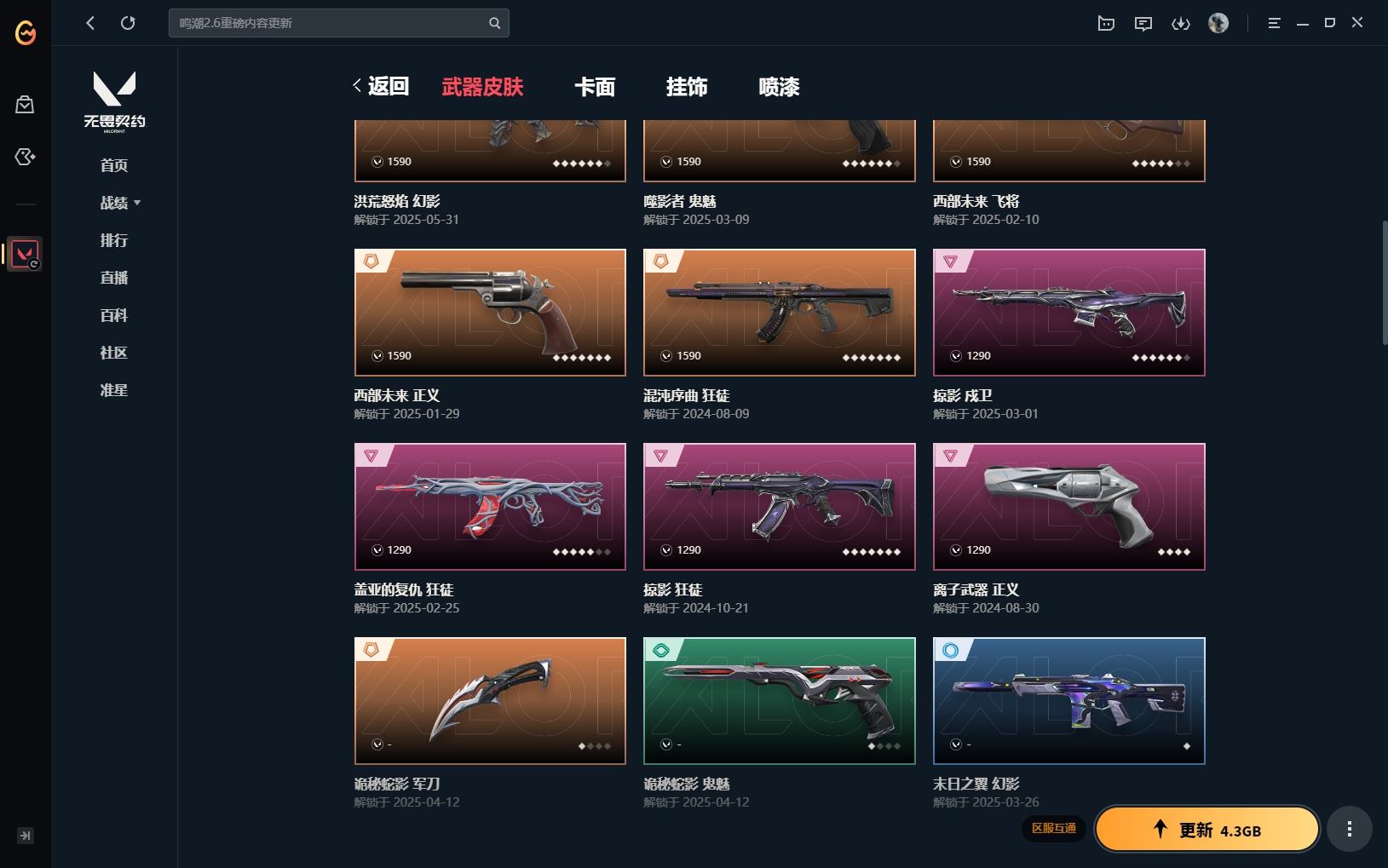The height and width of the screenshot is (868, 1388).
Task: Click the refresh icon next to the back arrow
Action: (x=128, y=23)
